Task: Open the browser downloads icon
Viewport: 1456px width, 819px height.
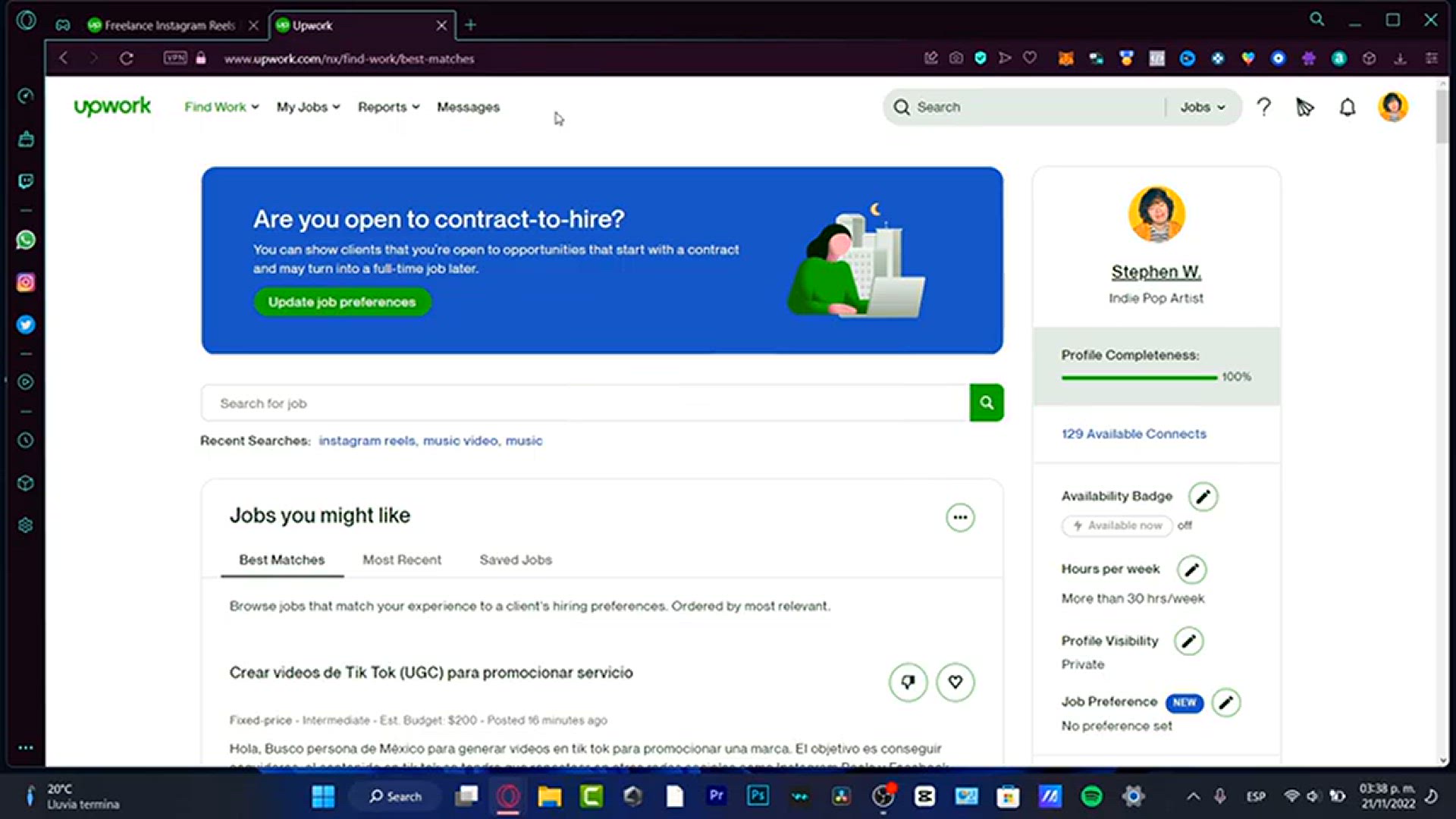Action: click(1401, 58)
